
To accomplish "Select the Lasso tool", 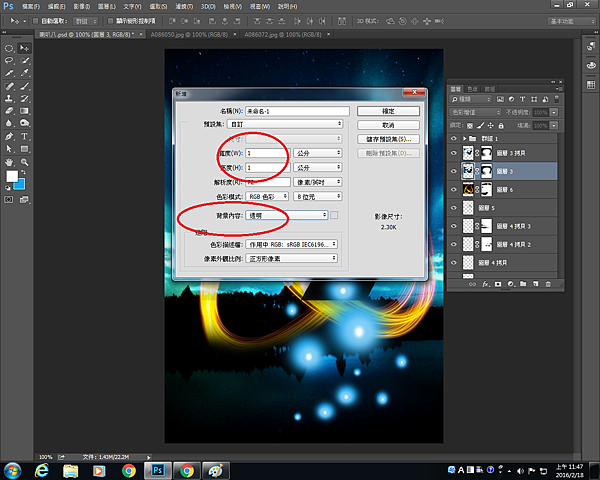I will tap(9, 58).
